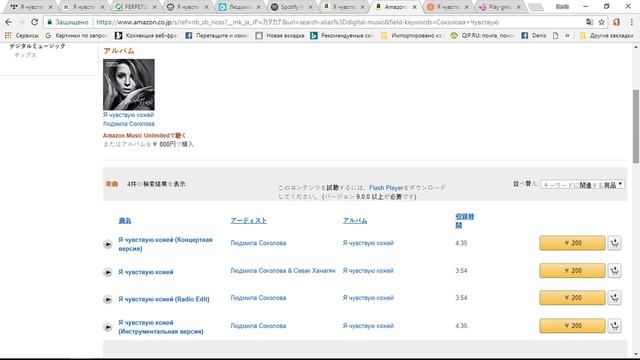Open the Другие закладки folder
The height and width of the screenshot is (360, 640).
607,36
